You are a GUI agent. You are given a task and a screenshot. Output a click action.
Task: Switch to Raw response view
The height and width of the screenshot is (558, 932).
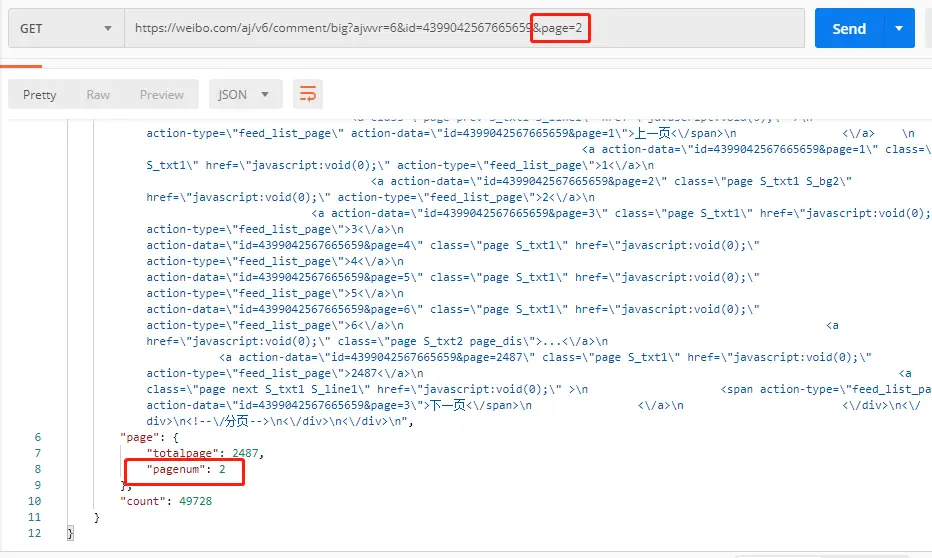(98, 94)
